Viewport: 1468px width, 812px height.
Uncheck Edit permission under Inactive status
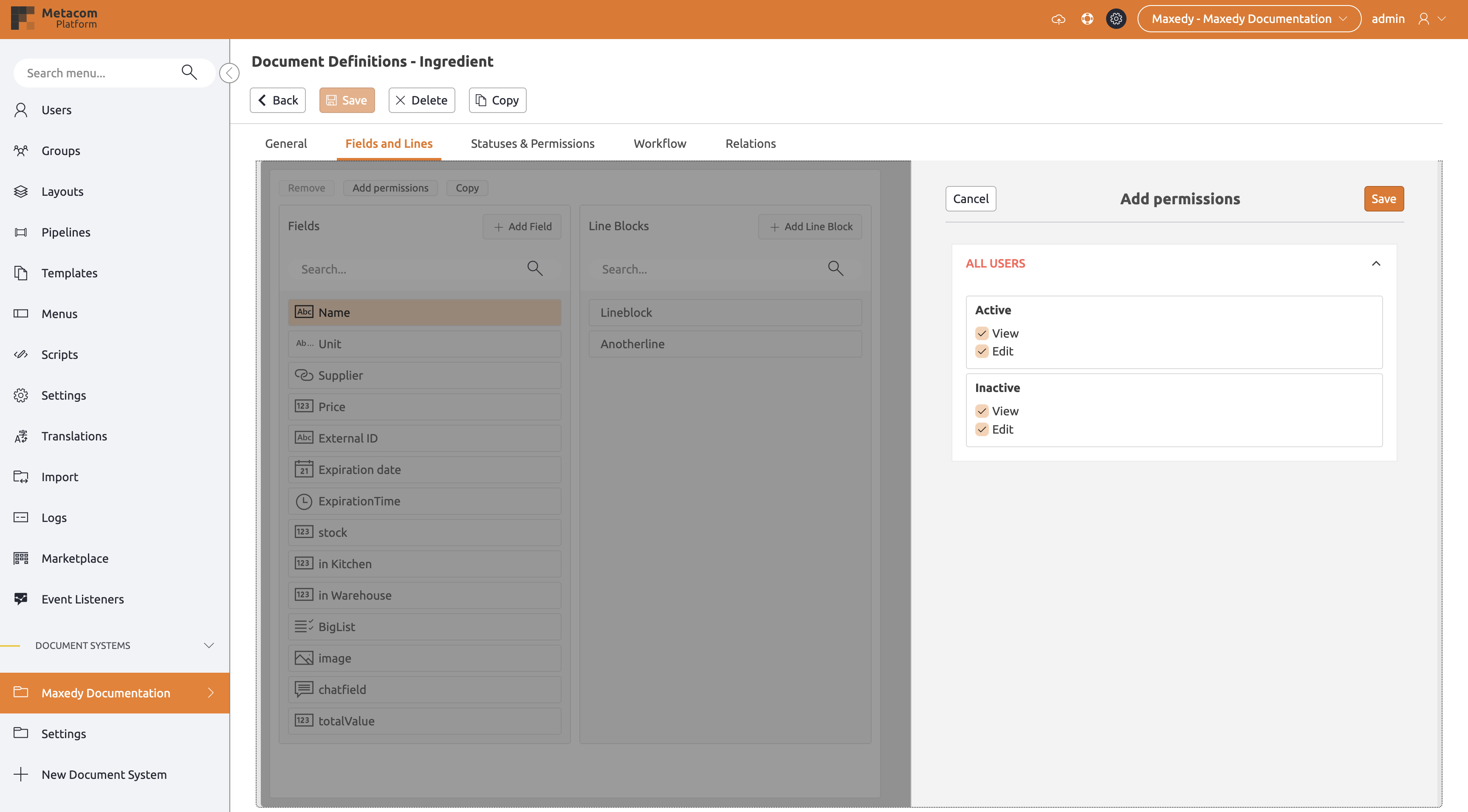[982, 430]
